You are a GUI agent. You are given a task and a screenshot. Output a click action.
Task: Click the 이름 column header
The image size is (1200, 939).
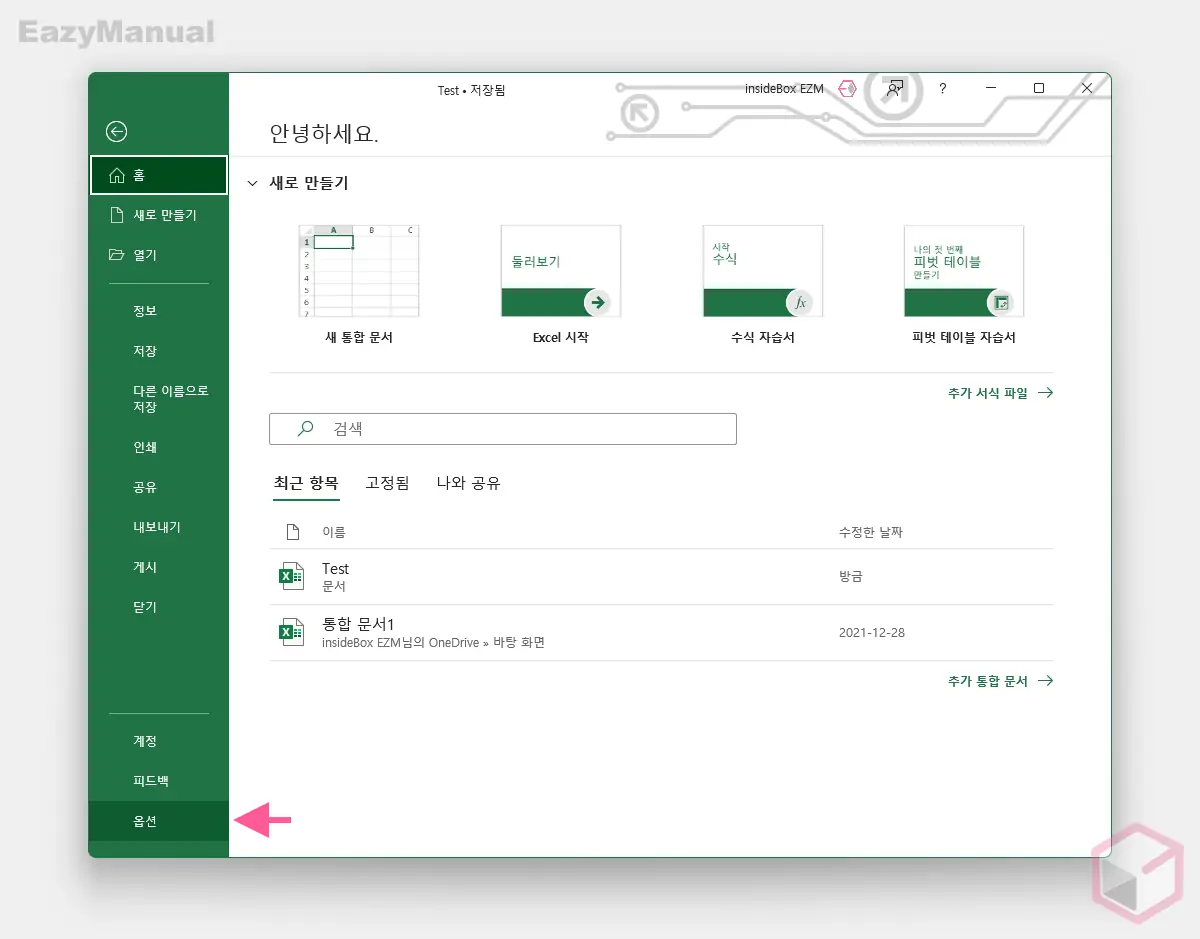[333, 532]
